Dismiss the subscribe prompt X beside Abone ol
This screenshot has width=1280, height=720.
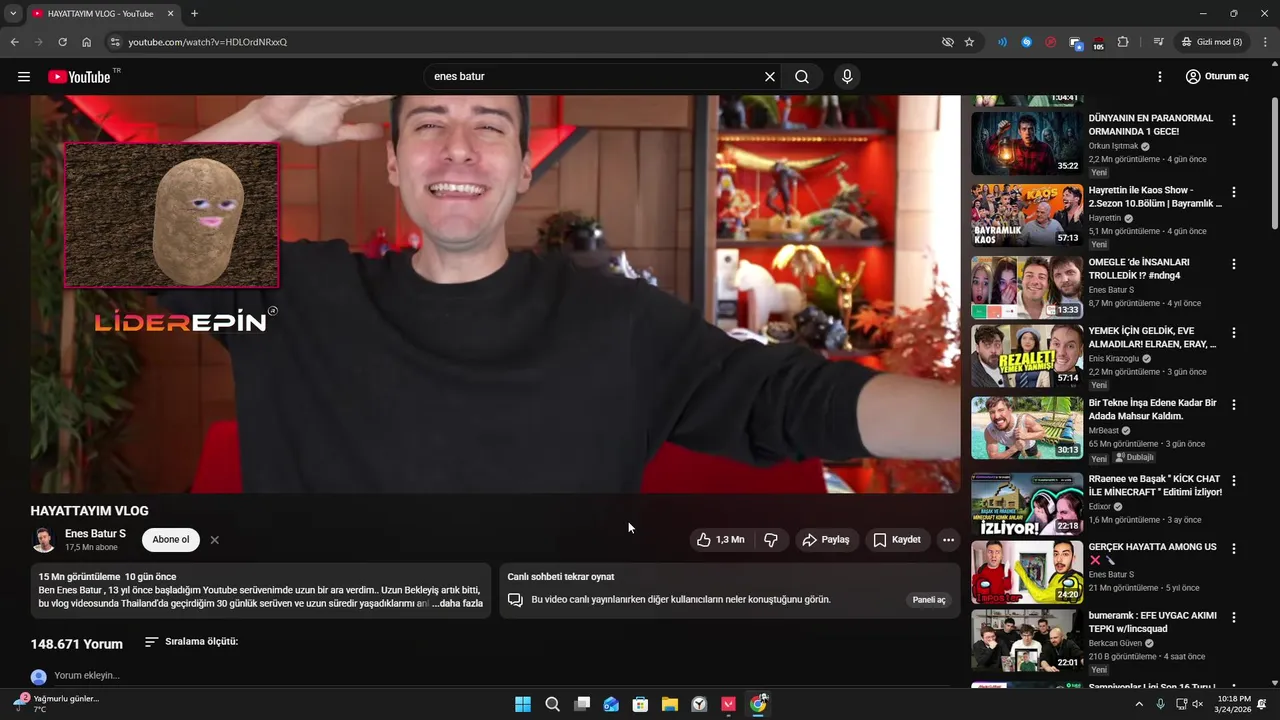(x=214, y=540)
